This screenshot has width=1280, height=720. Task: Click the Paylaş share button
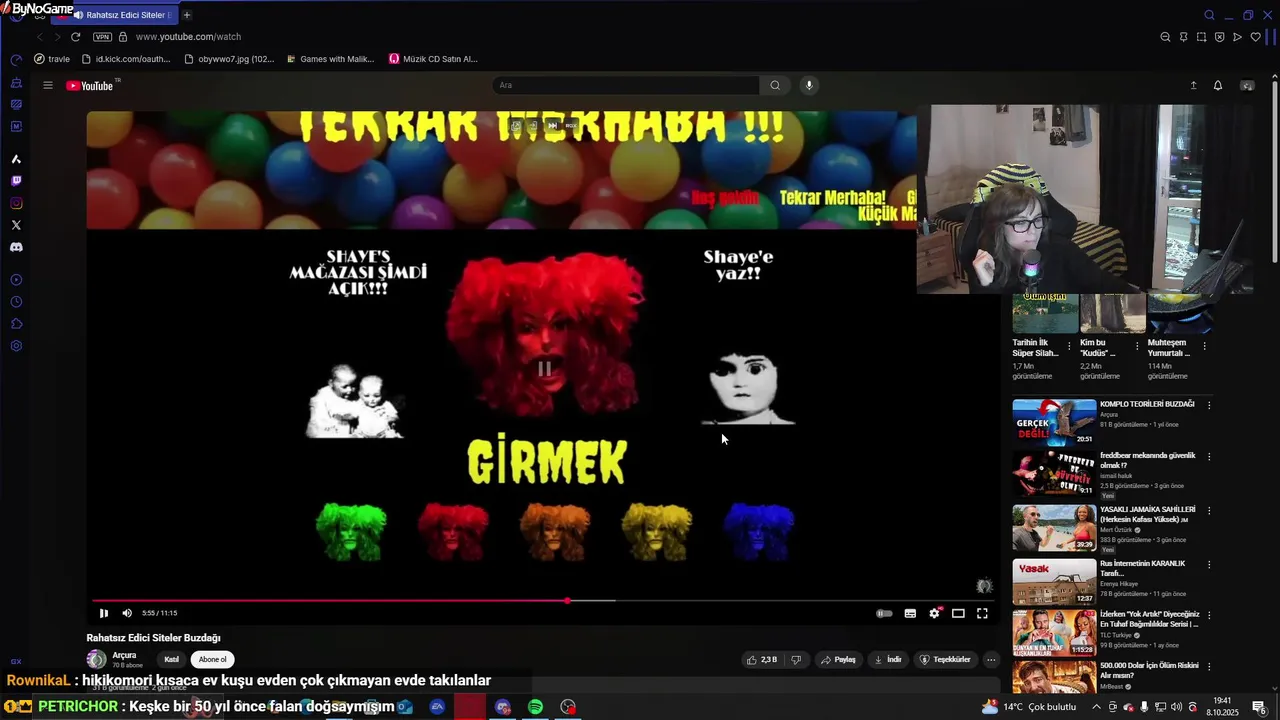839,660
